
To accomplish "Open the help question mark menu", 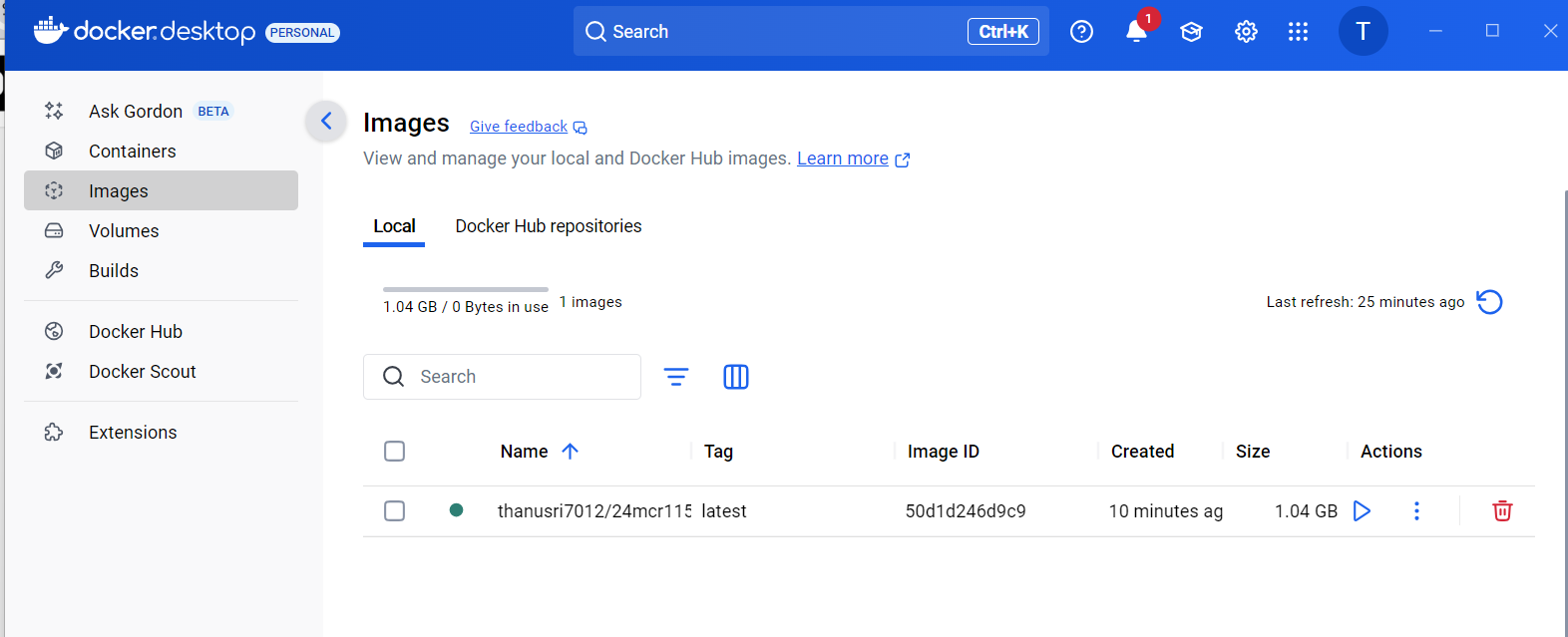I will [x=1081, y=32].
